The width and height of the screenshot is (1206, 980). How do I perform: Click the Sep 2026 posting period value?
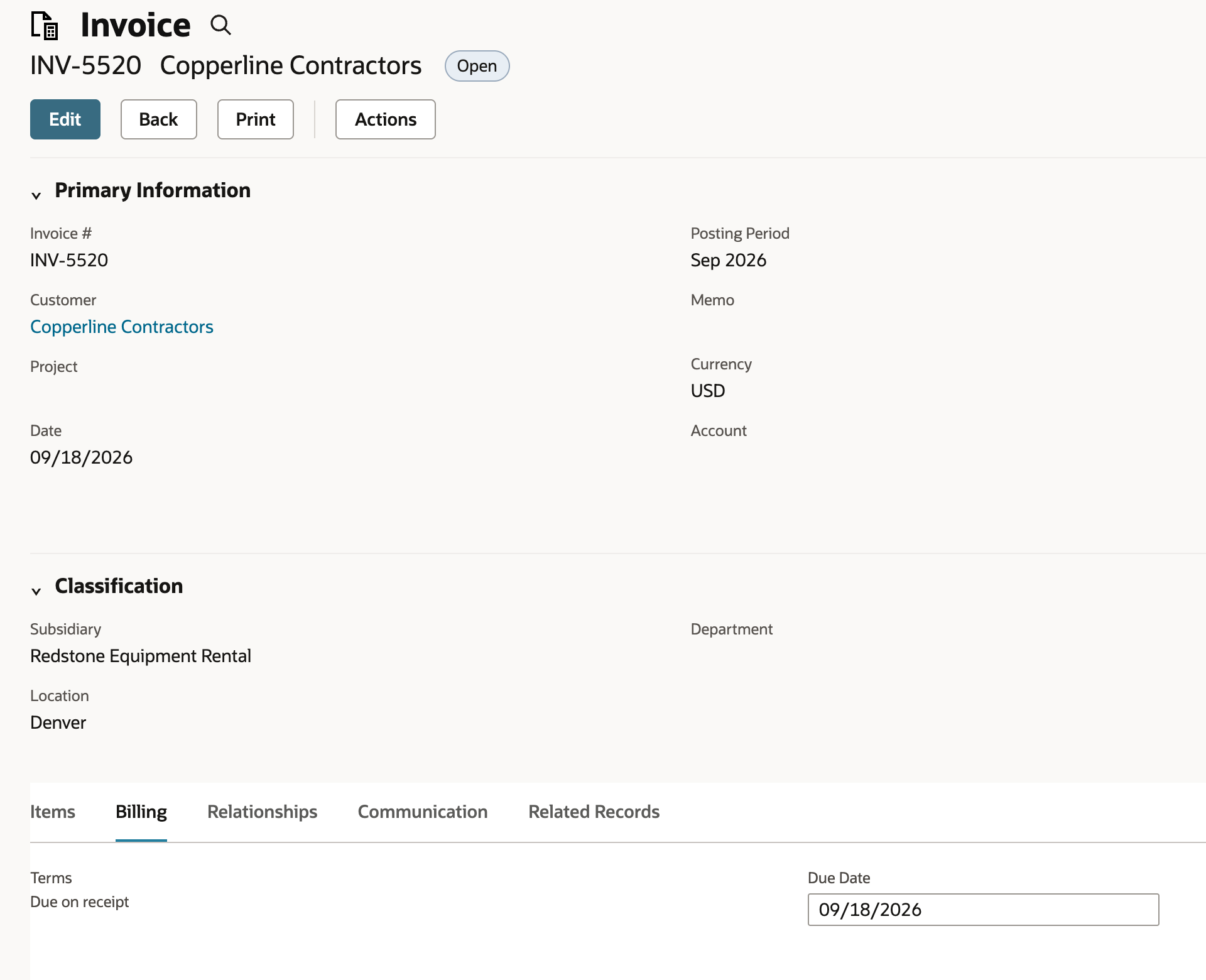(729, 260)
